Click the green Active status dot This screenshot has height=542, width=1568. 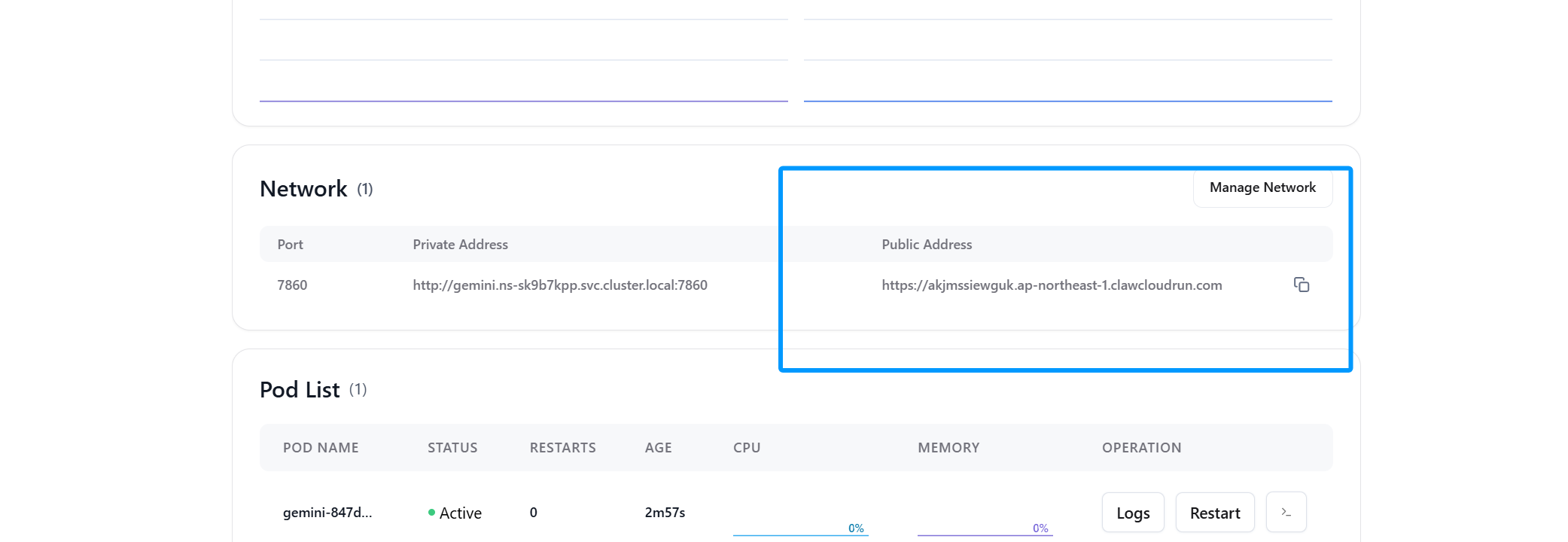click(x=431, y=513)
